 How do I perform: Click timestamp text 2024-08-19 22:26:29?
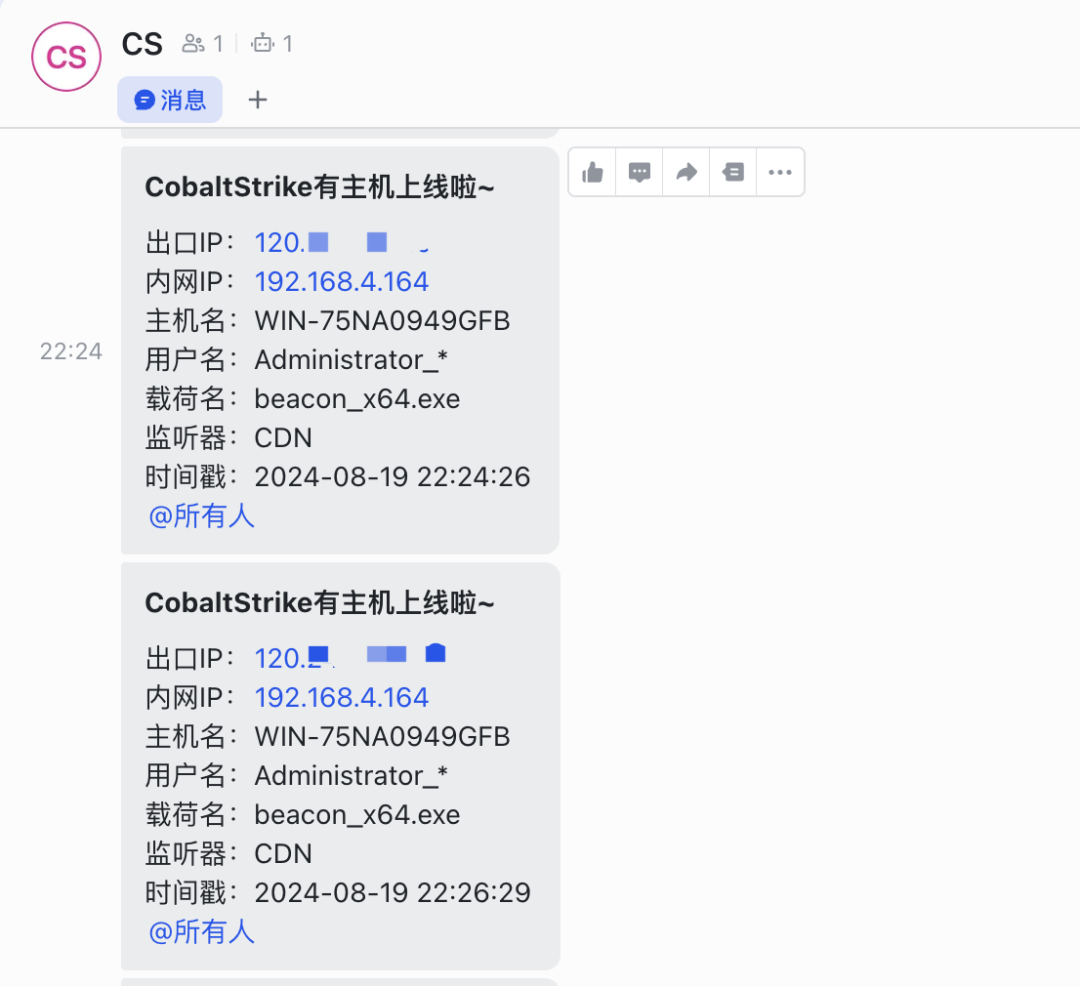pyautogui.click(x=393, y=892)
